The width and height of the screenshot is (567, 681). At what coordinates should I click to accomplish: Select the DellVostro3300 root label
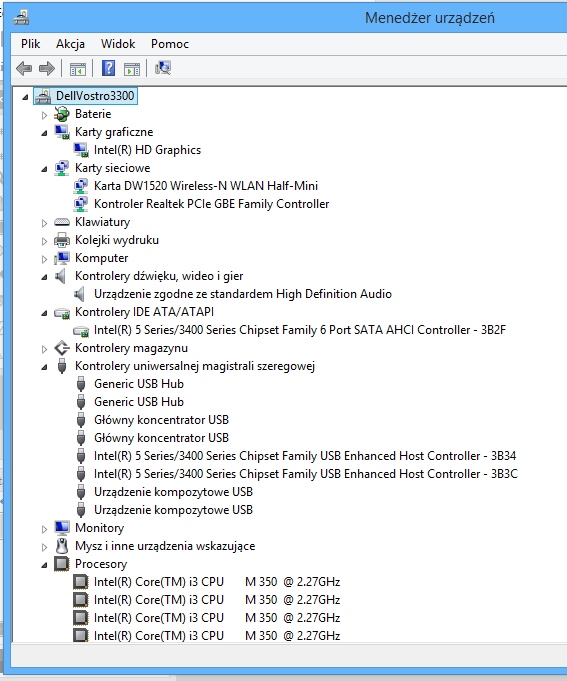pyautogui.click(x=95, y=96)
